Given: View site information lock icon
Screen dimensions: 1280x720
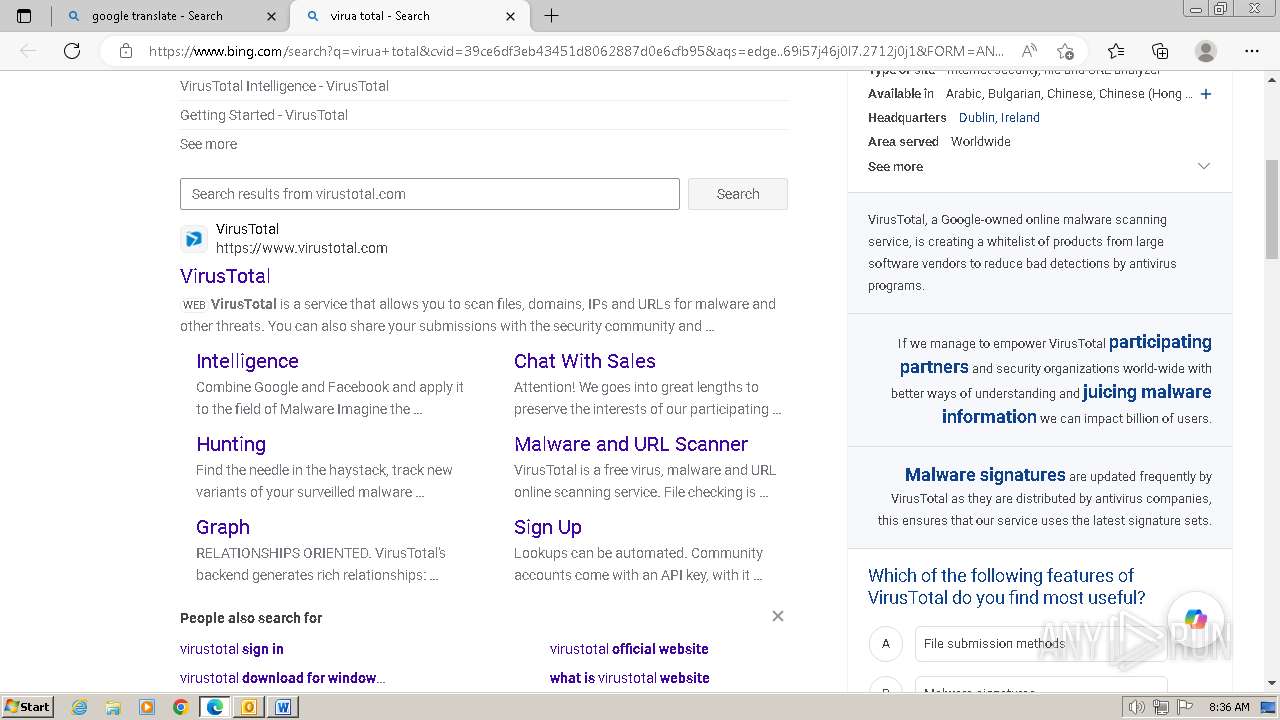Looking at the screenshot, I should [126, 51].
